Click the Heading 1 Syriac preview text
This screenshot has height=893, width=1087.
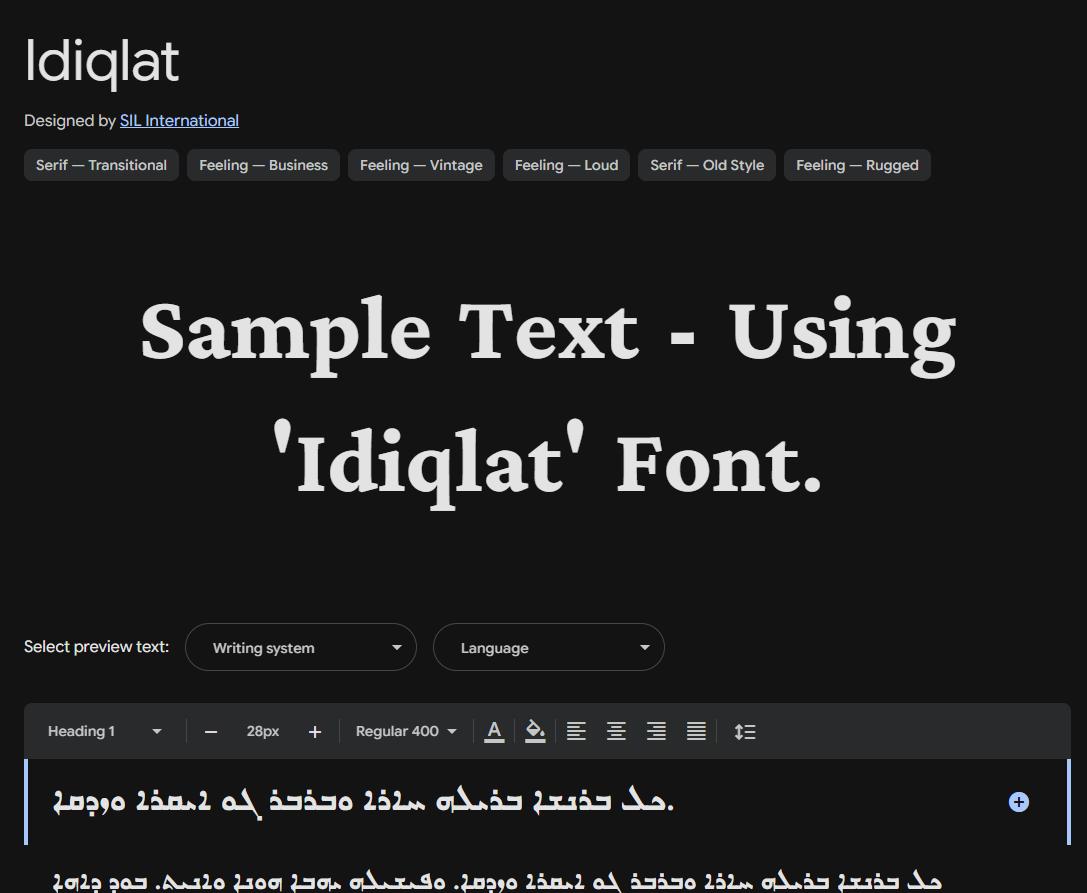point(363,802)
